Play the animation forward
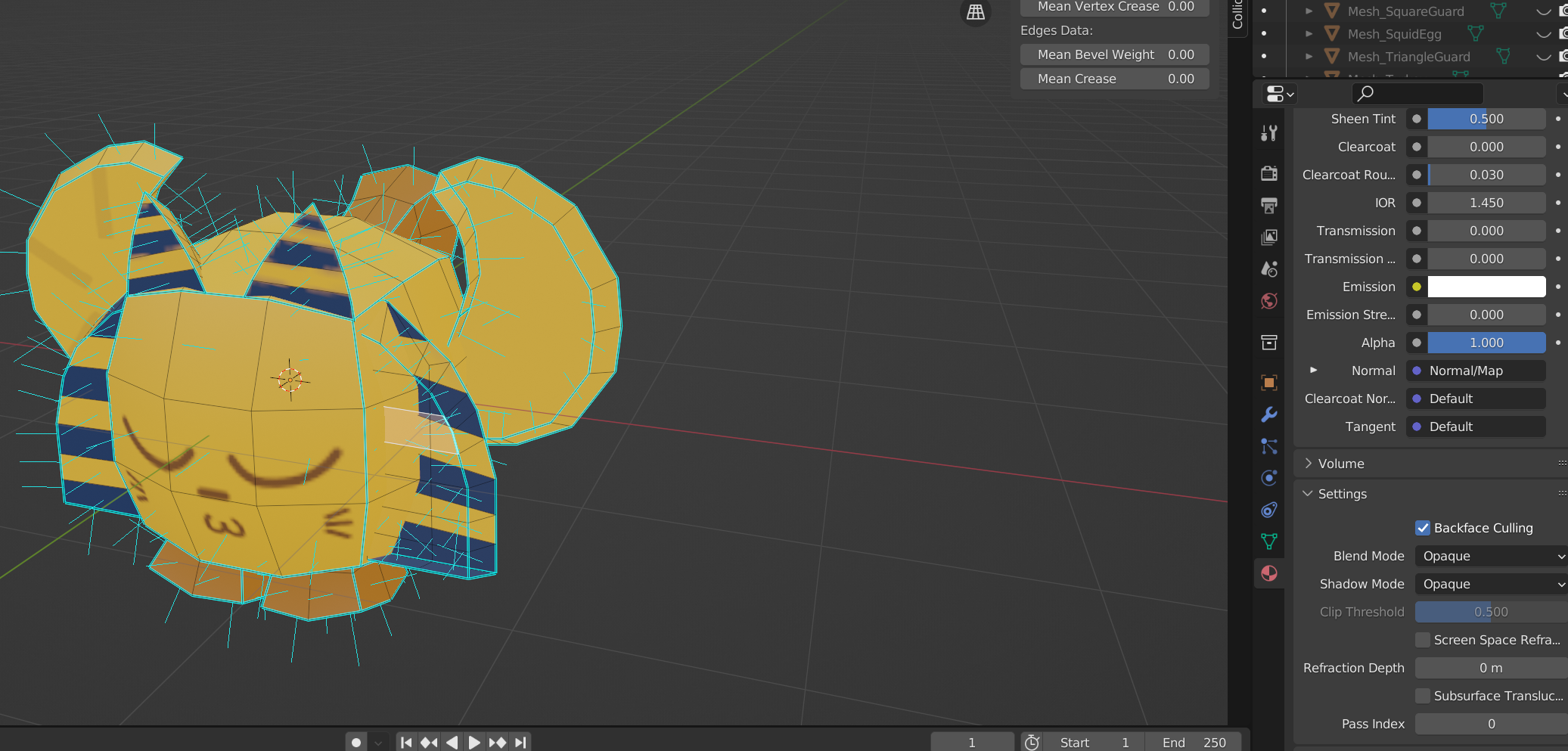This screenshot has height=751, width=1568. (474, 742)
